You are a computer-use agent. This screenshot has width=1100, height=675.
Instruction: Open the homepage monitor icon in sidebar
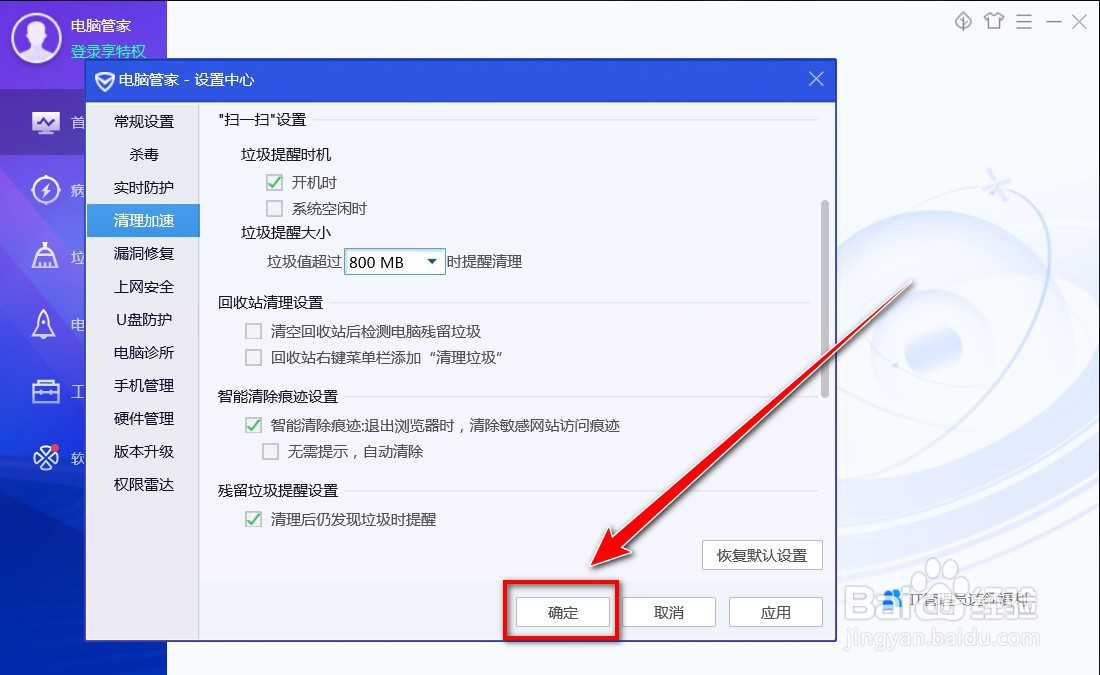coord(46,123)
